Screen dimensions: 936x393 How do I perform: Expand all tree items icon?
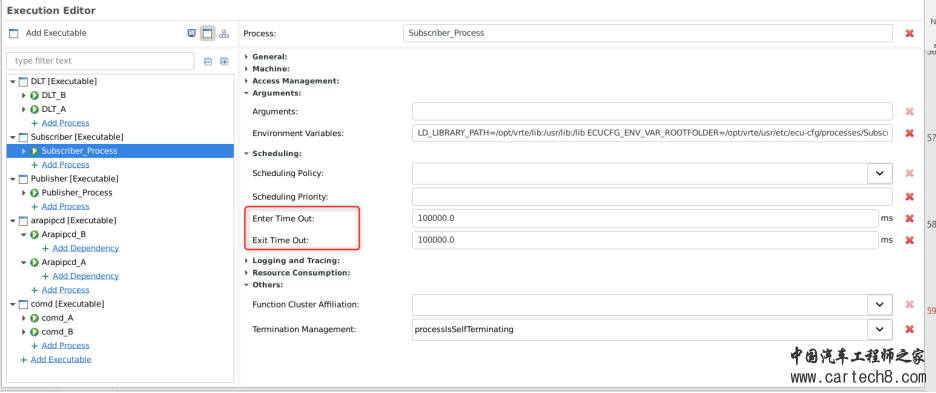tap(224, 61)
